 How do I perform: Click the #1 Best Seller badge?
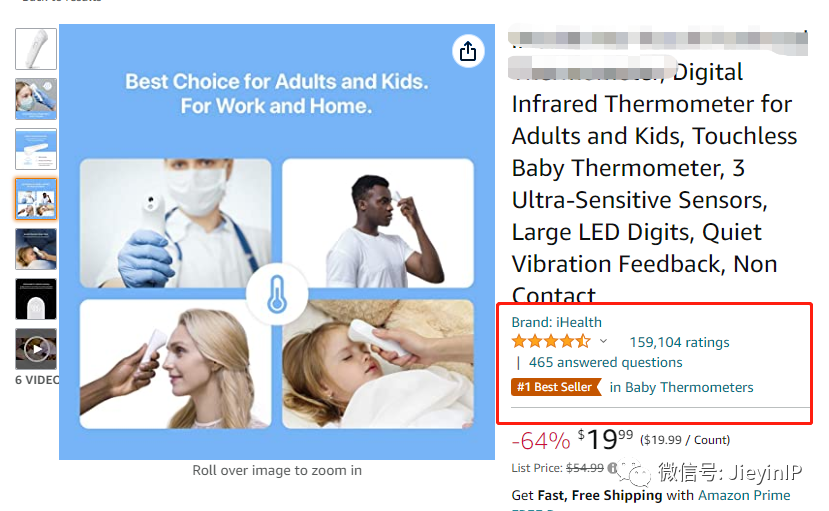point(556,387)
